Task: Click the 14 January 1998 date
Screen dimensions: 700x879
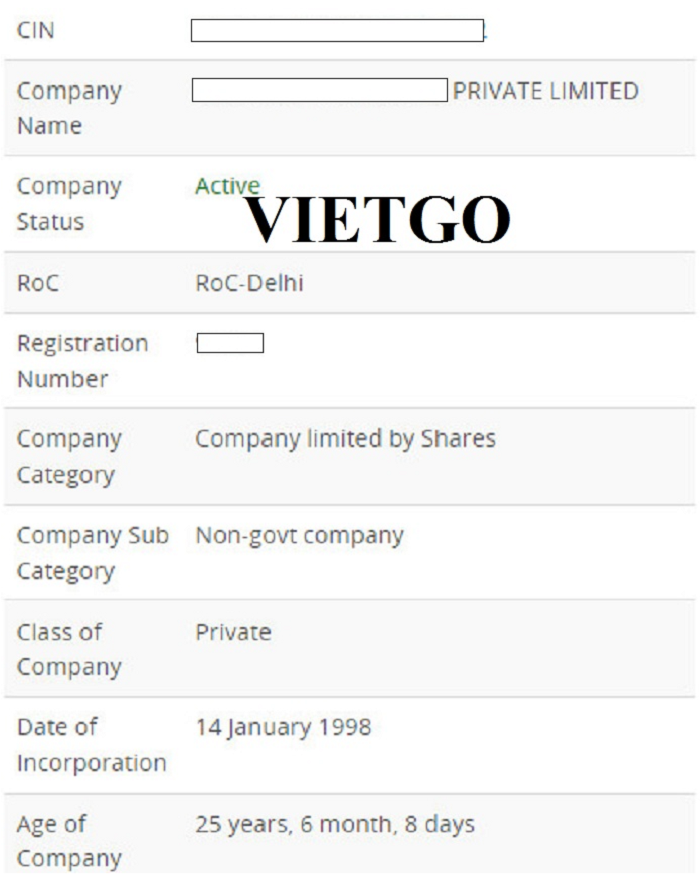Action: (282, 727)
